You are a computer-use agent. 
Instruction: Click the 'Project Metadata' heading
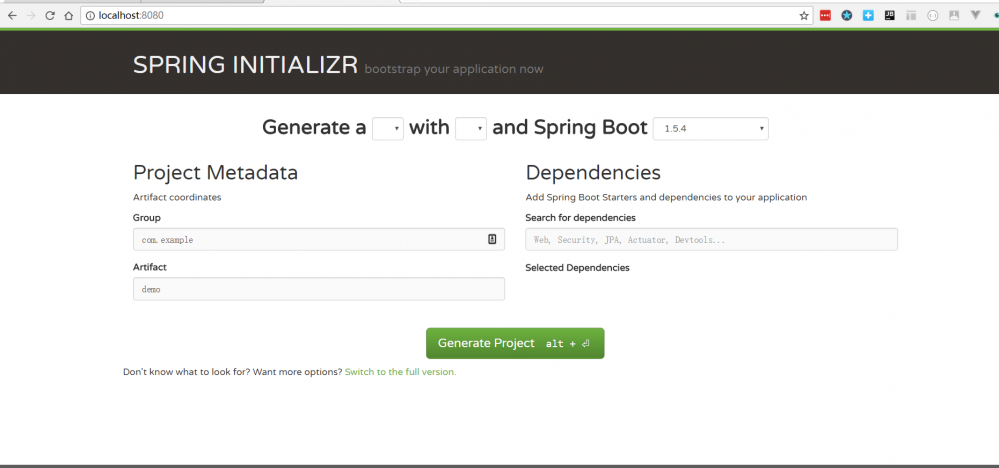215,173
